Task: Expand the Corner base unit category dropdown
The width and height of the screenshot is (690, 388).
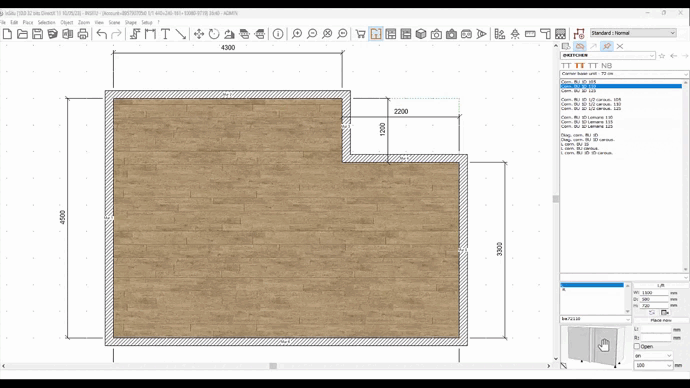Action: pyautogui.click(x=624, y=74)
